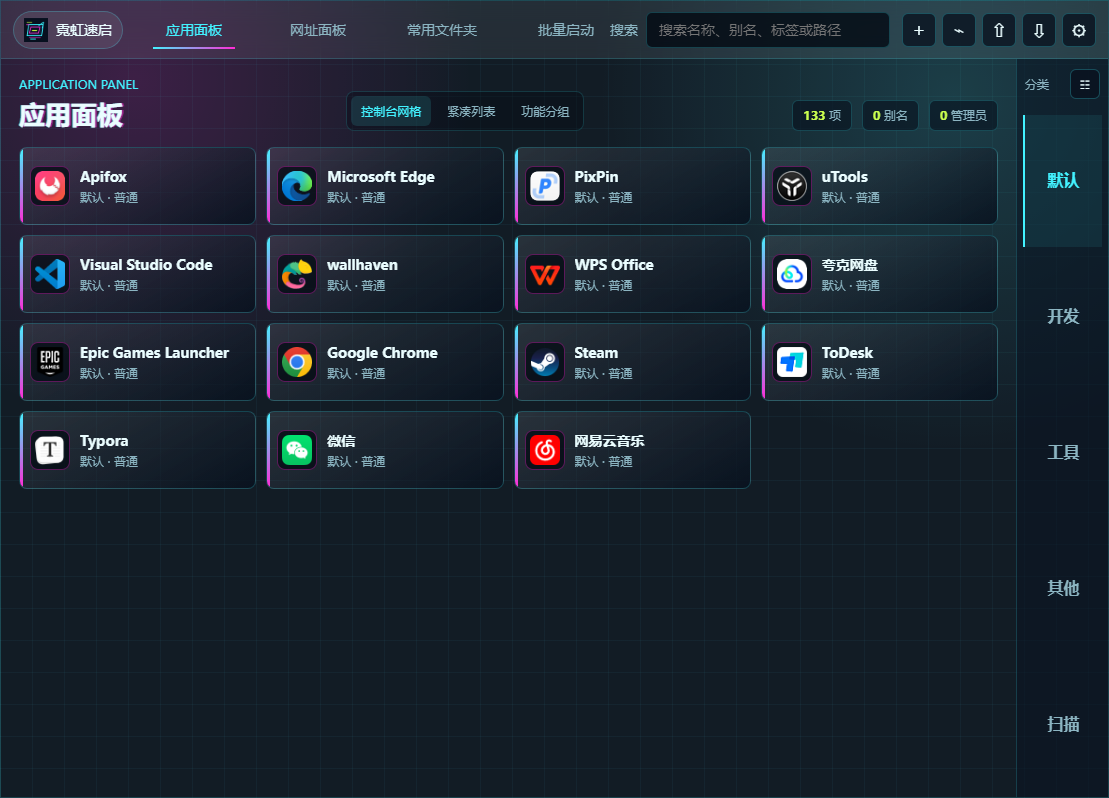
Task: Click the plus add button in toolbar
Action: (x=919, y=30)
